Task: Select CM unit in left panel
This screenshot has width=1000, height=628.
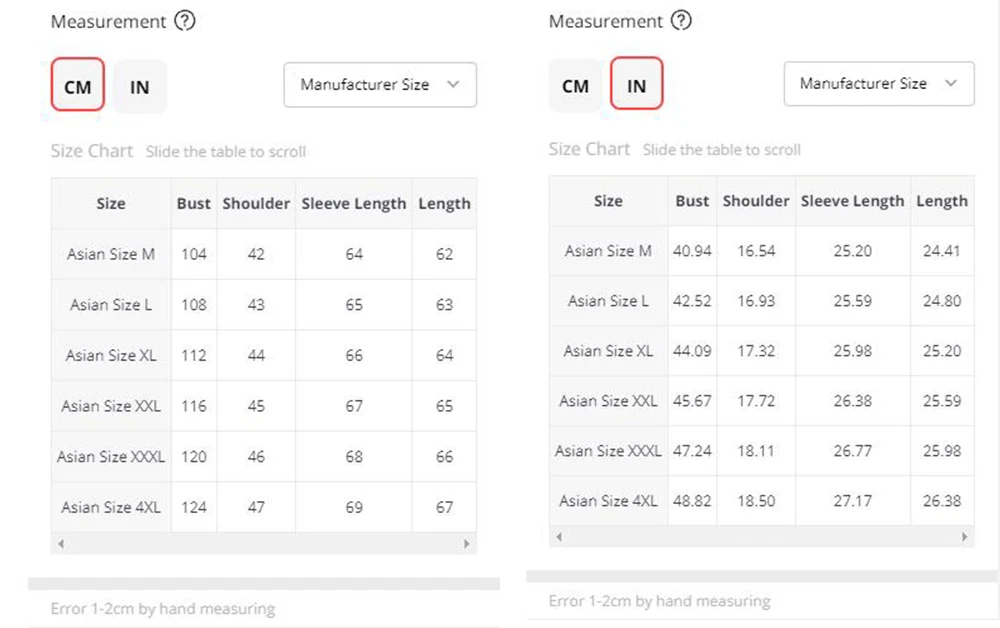Action: pyautogui.click(x=77, y=86)
